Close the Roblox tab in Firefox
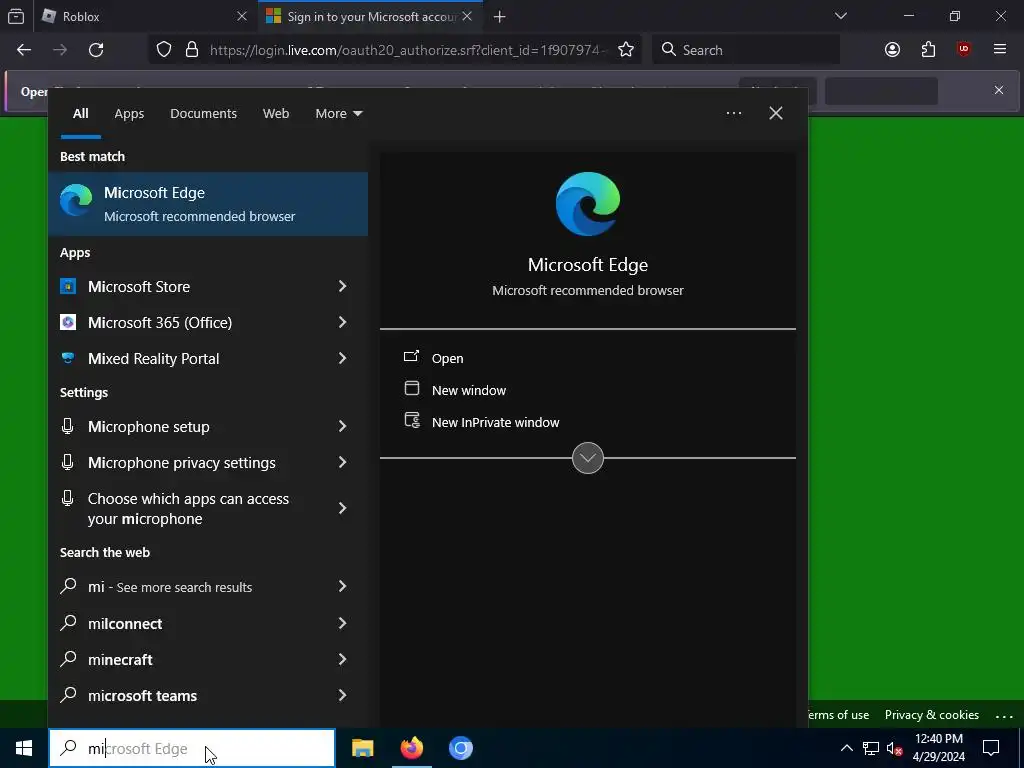1024x768 pixels. (242, 16)
